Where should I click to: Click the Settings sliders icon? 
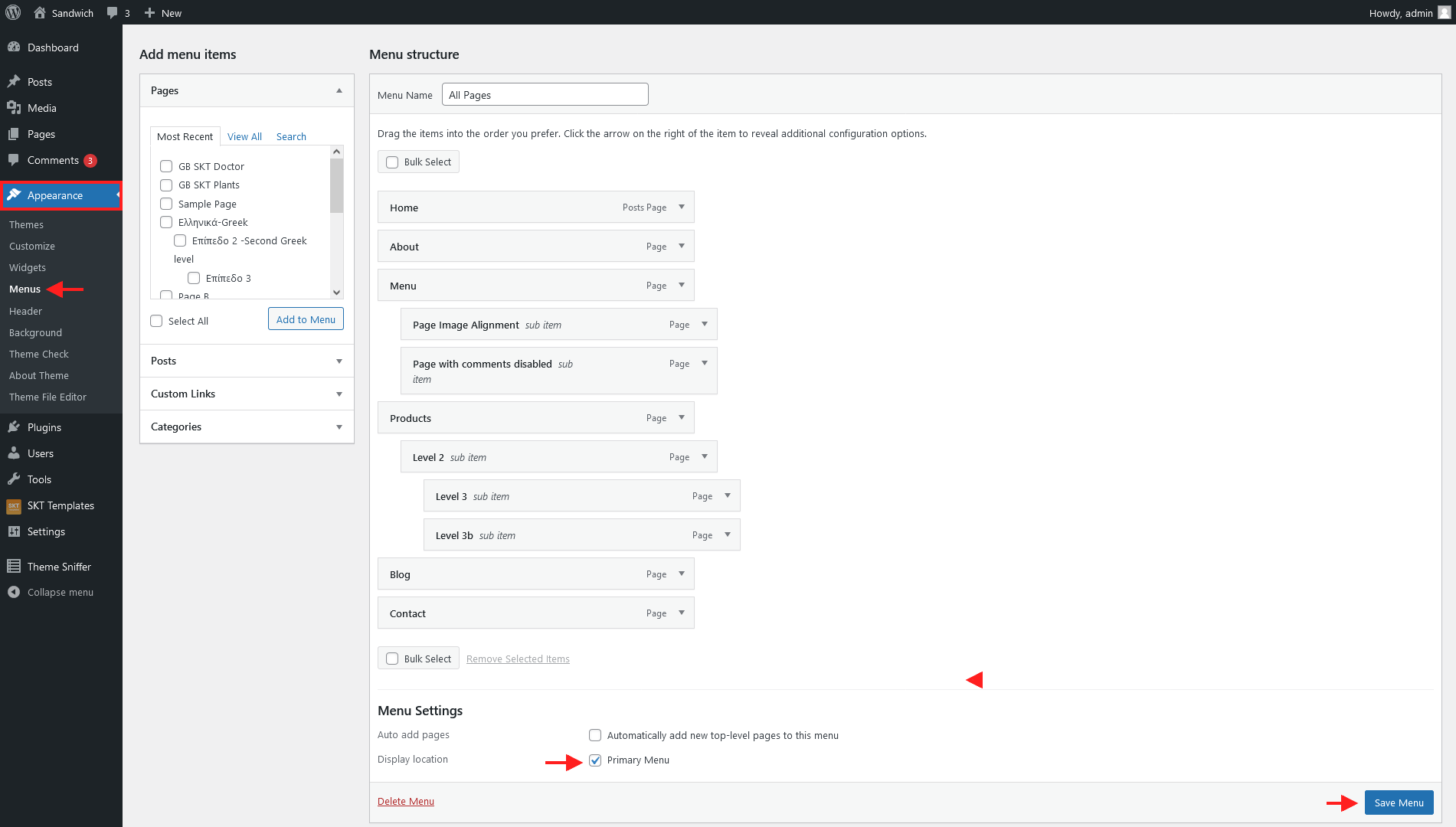[x=14, y=531]
